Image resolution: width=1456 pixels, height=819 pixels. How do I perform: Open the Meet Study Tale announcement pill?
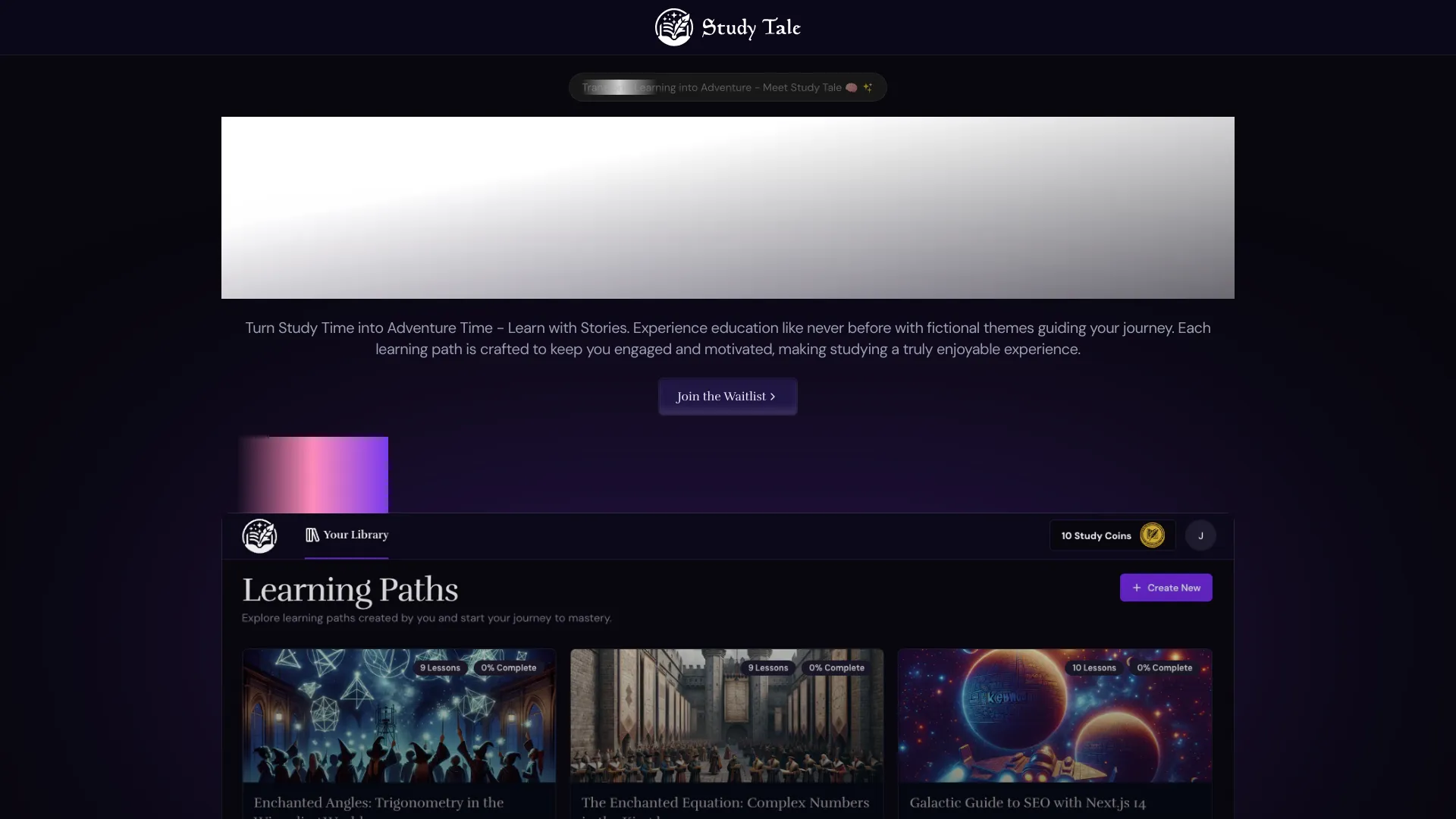click(726, 87)
